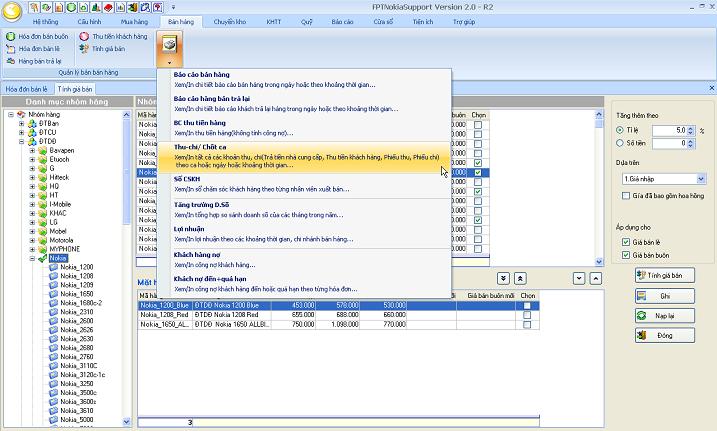Select the Tỉ lệ radio button
717x431 pixels.
click(620, 130)
